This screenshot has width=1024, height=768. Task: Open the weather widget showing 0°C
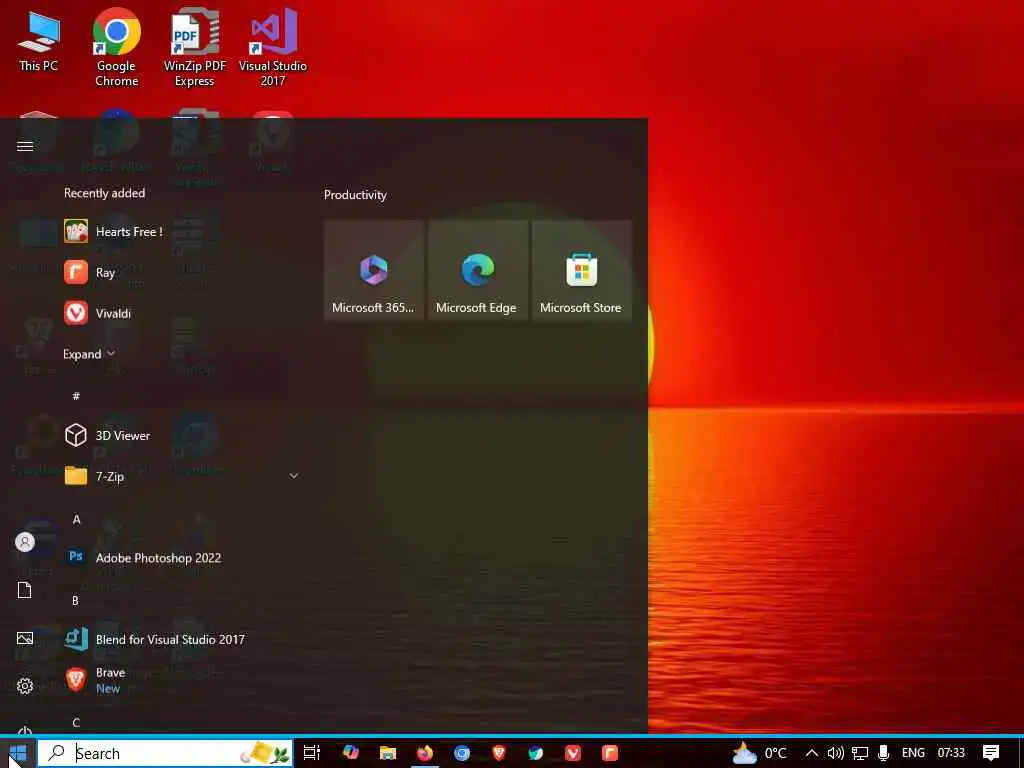tap(759, 753)
